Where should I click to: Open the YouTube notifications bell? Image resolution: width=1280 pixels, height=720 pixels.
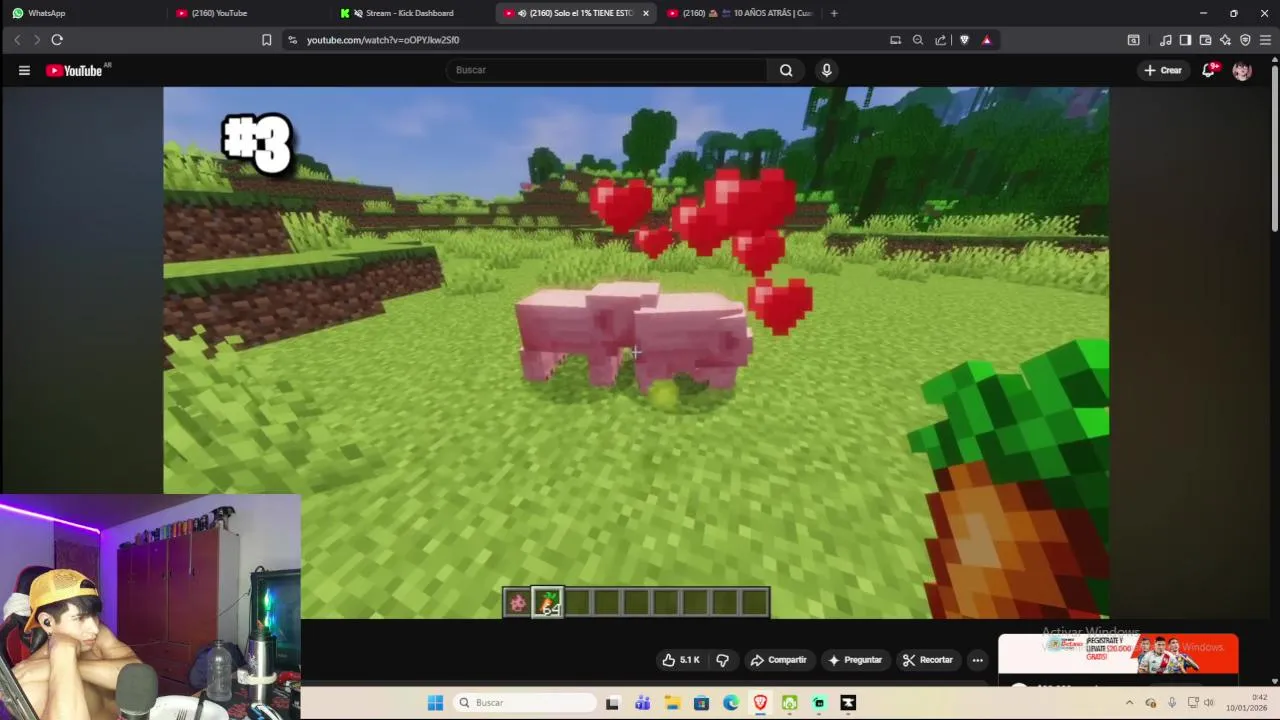(x=1208, y=70)
